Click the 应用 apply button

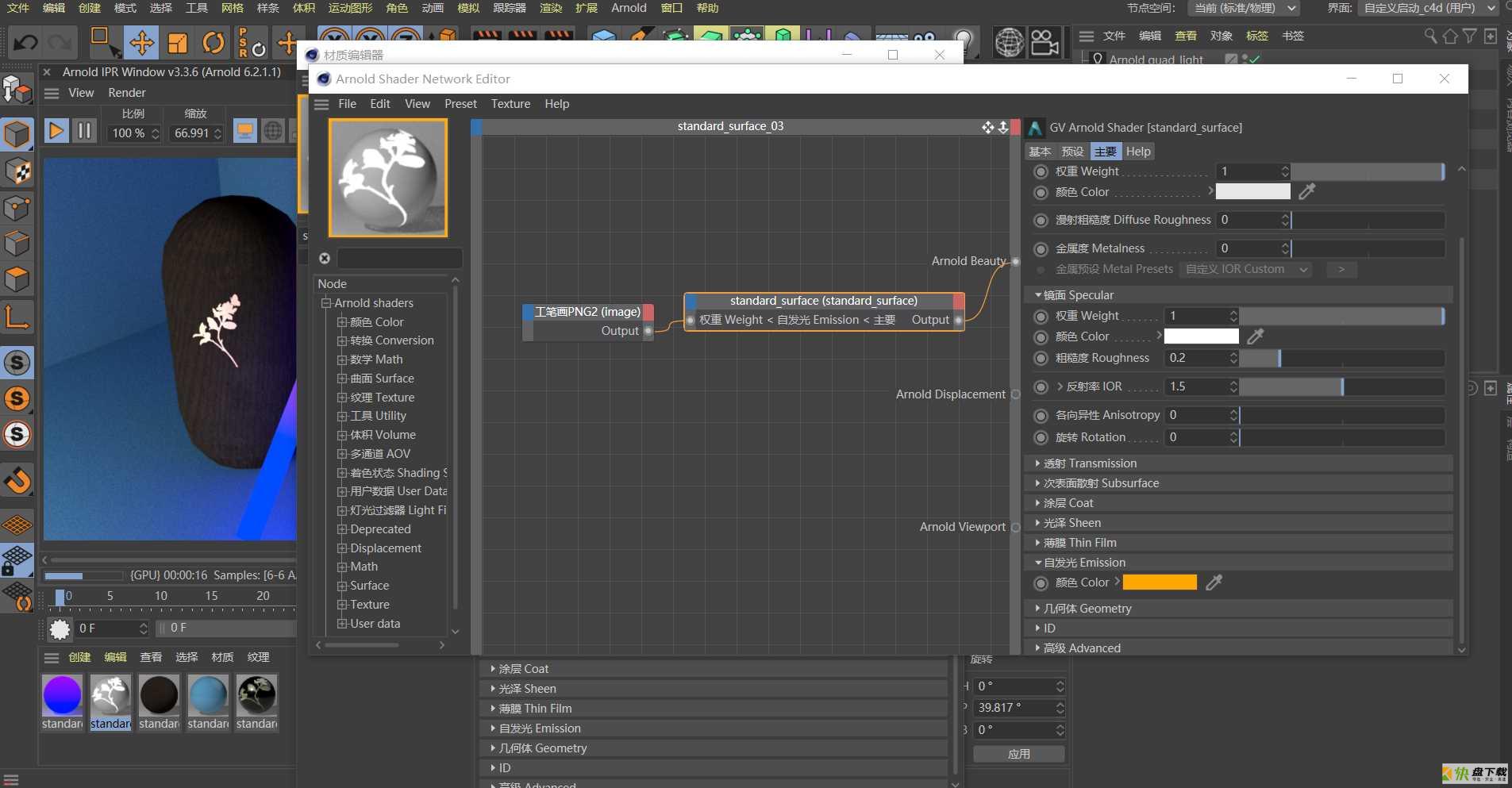1019,754
